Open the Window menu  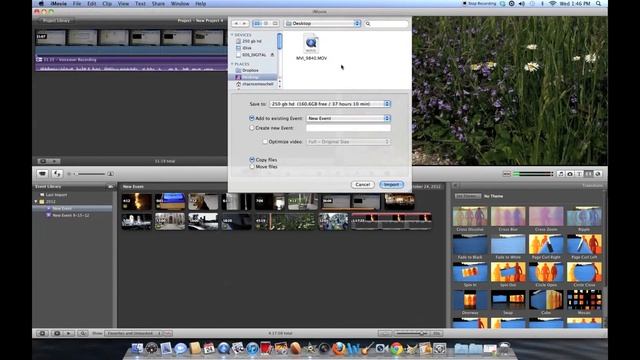tap(180, 4)
